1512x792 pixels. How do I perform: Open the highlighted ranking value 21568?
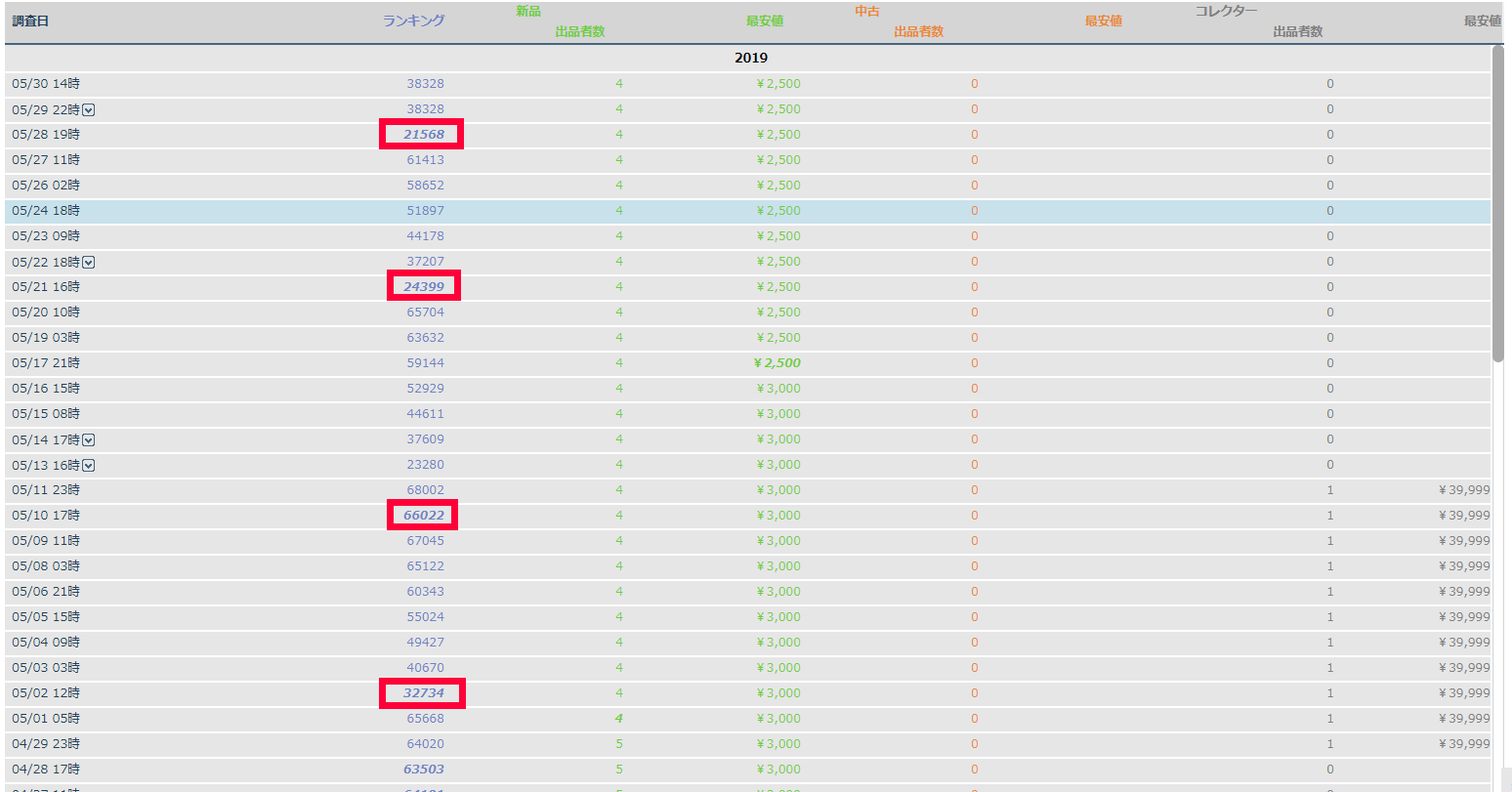423,135
